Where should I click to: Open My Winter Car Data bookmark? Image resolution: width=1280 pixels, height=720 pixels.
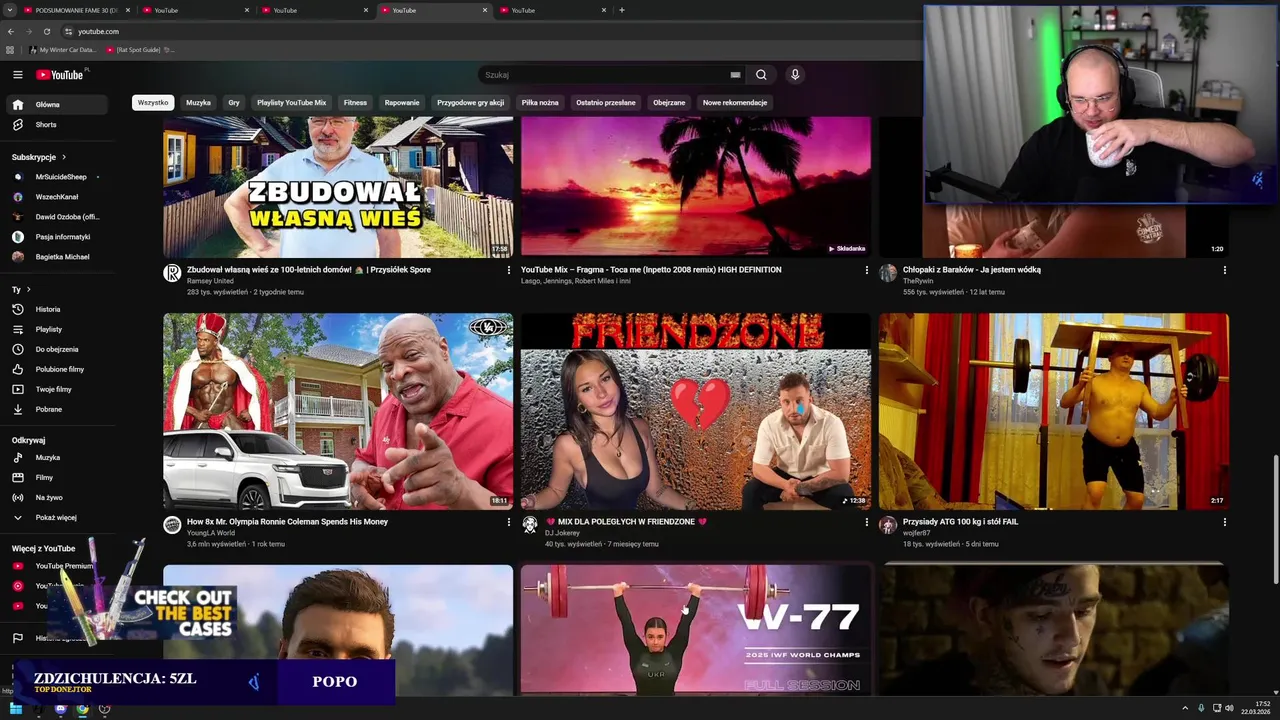[x=63, y=49]
